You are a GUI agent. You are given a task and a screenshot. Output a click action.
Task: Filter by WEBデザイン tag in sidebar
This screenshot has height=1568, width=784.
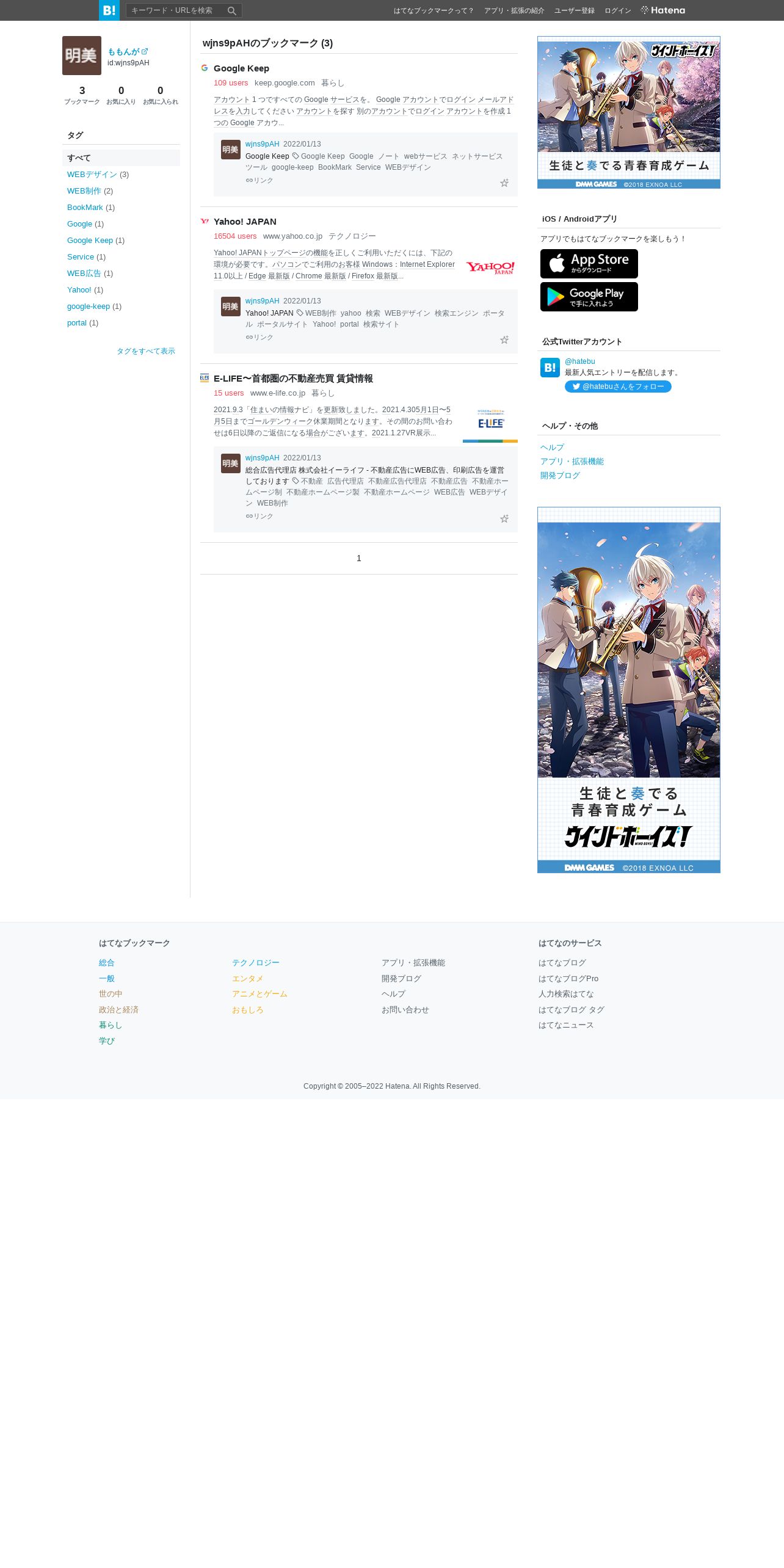[x=92, y=174]
